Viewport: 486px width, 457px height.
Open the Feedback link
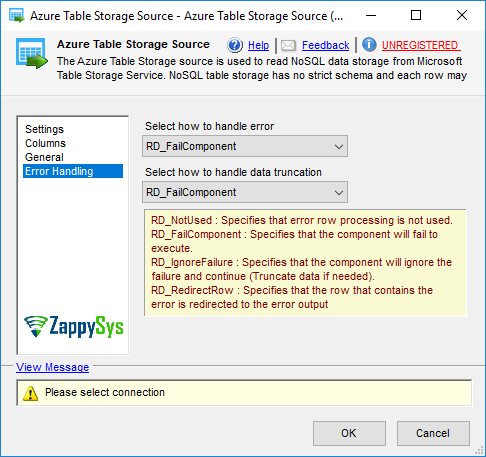pyautogui.click(x=325, y=45)
